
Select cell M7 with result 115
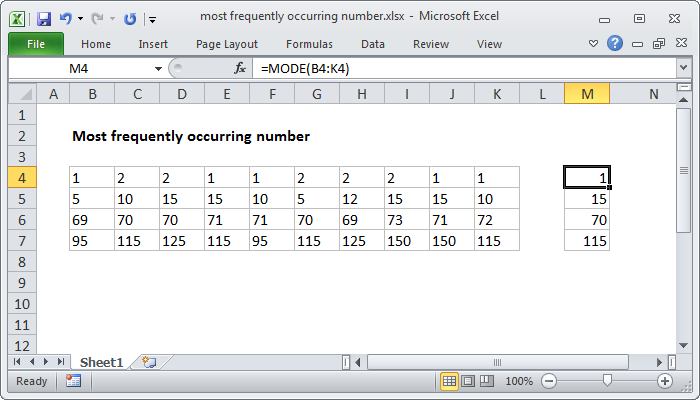(x=587, y=241)
